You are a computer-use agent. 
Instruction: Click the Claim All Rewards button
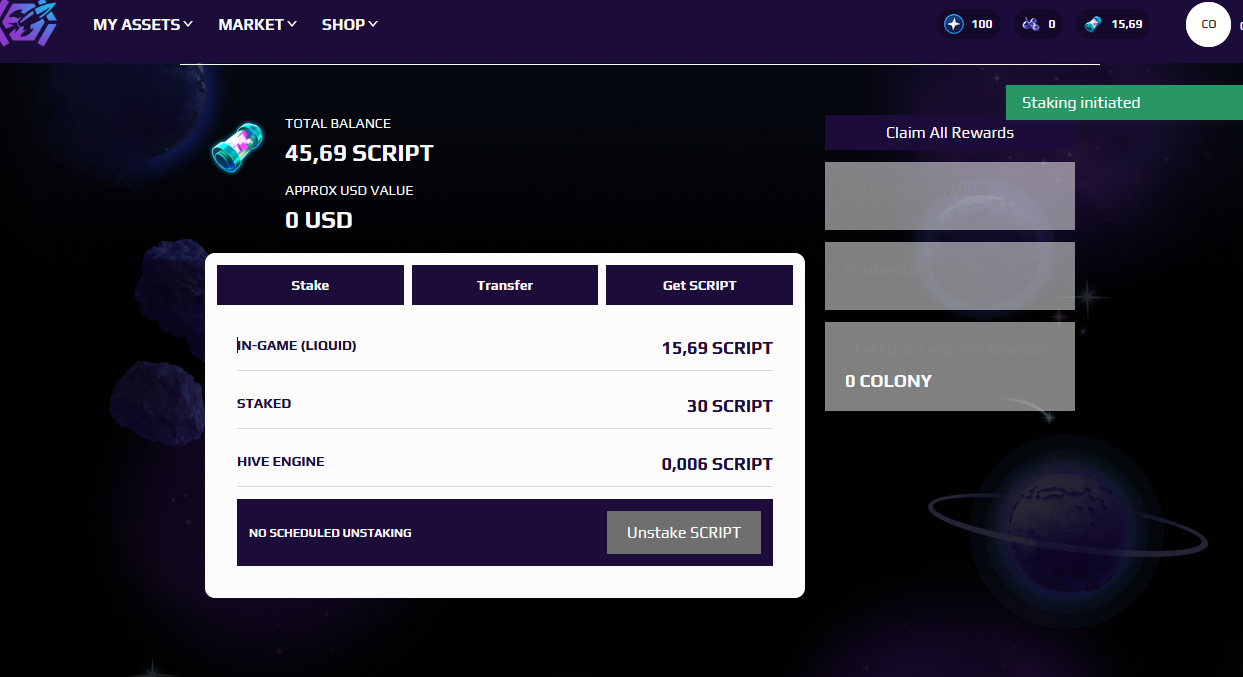click(x=949, y=133)
